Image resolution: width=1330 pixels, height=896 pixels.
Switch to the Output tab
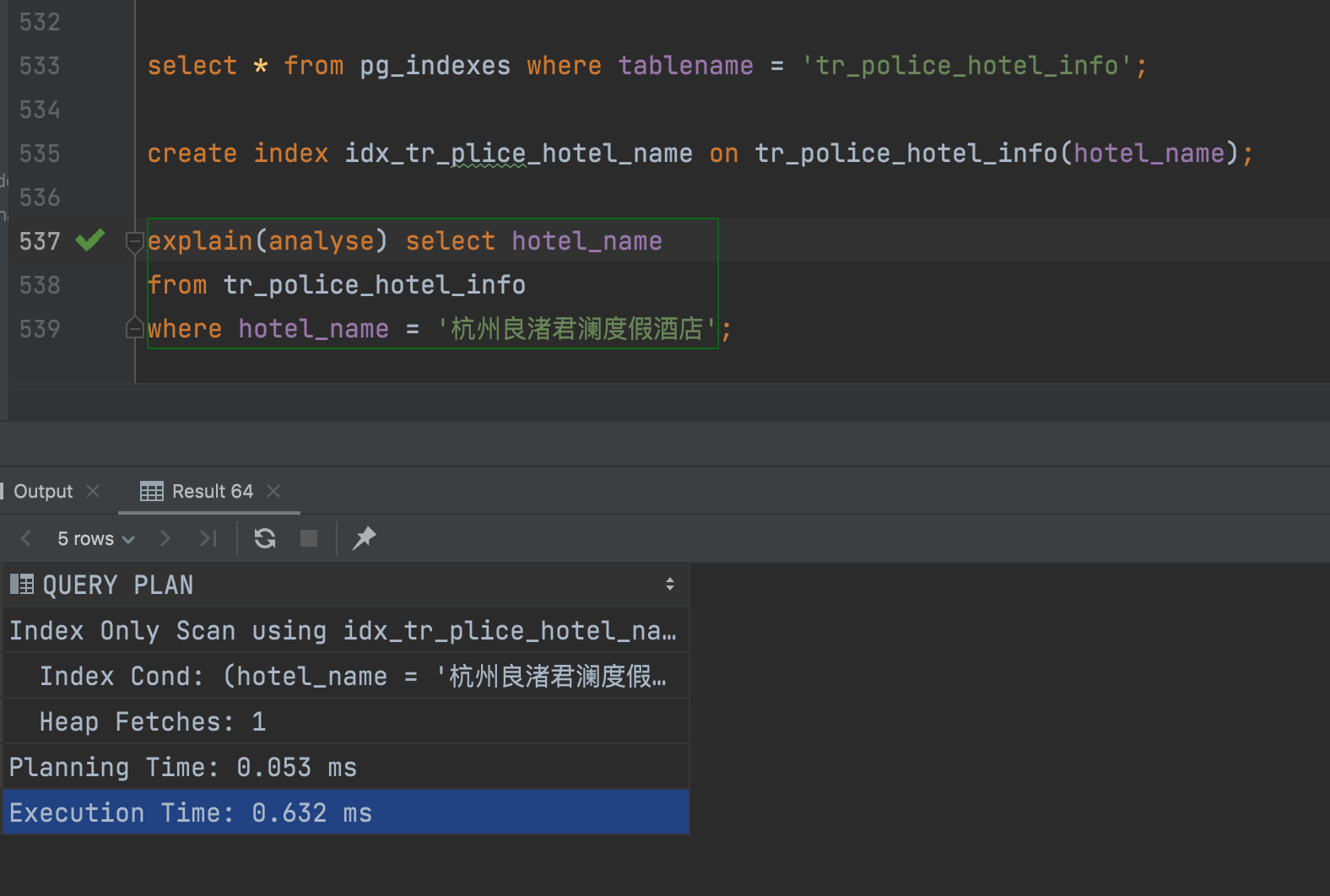[x=41, y=491]
